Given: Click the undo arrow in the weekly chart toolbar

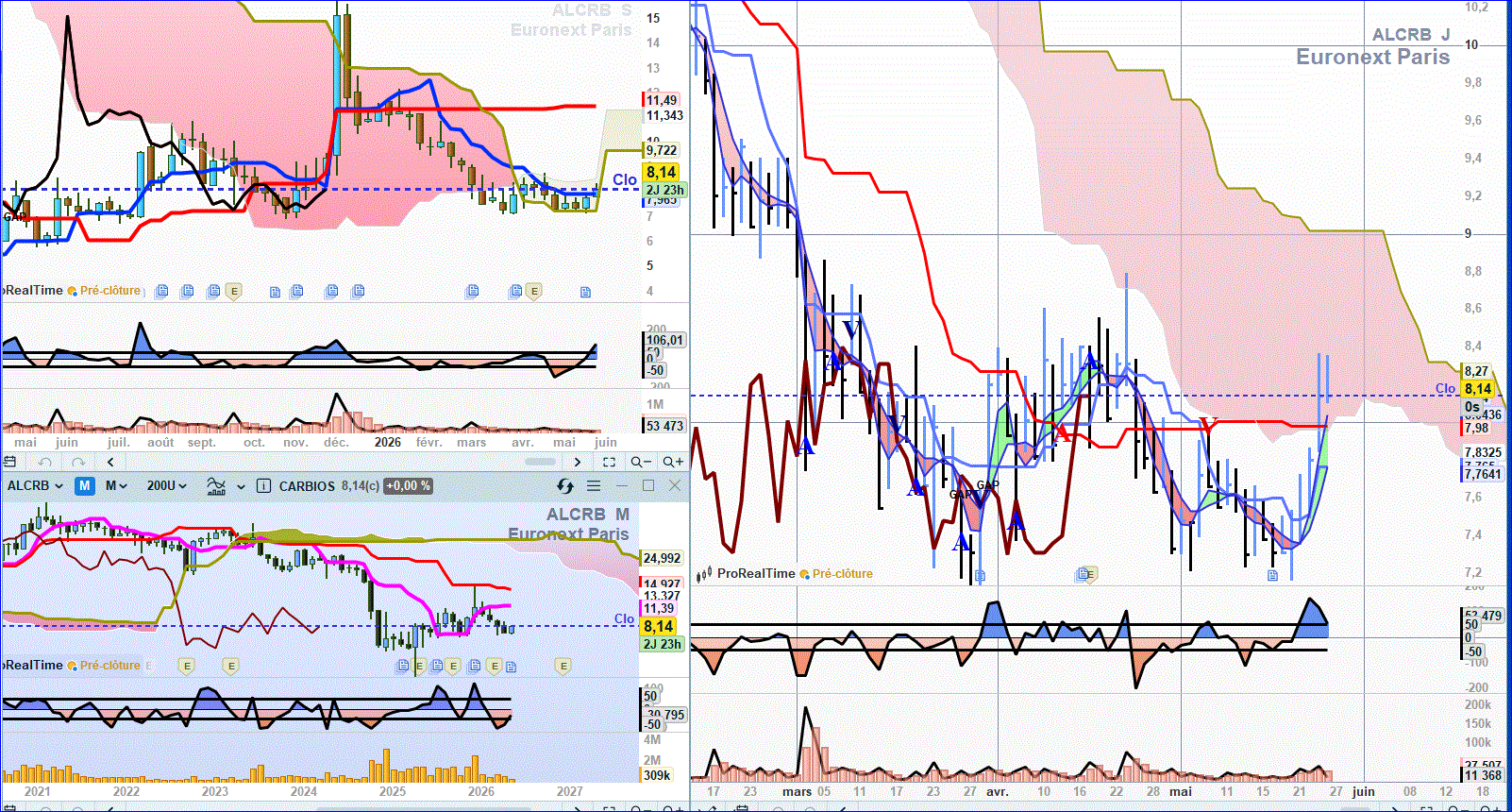Looking at the screenshot, I should point(44,462).
